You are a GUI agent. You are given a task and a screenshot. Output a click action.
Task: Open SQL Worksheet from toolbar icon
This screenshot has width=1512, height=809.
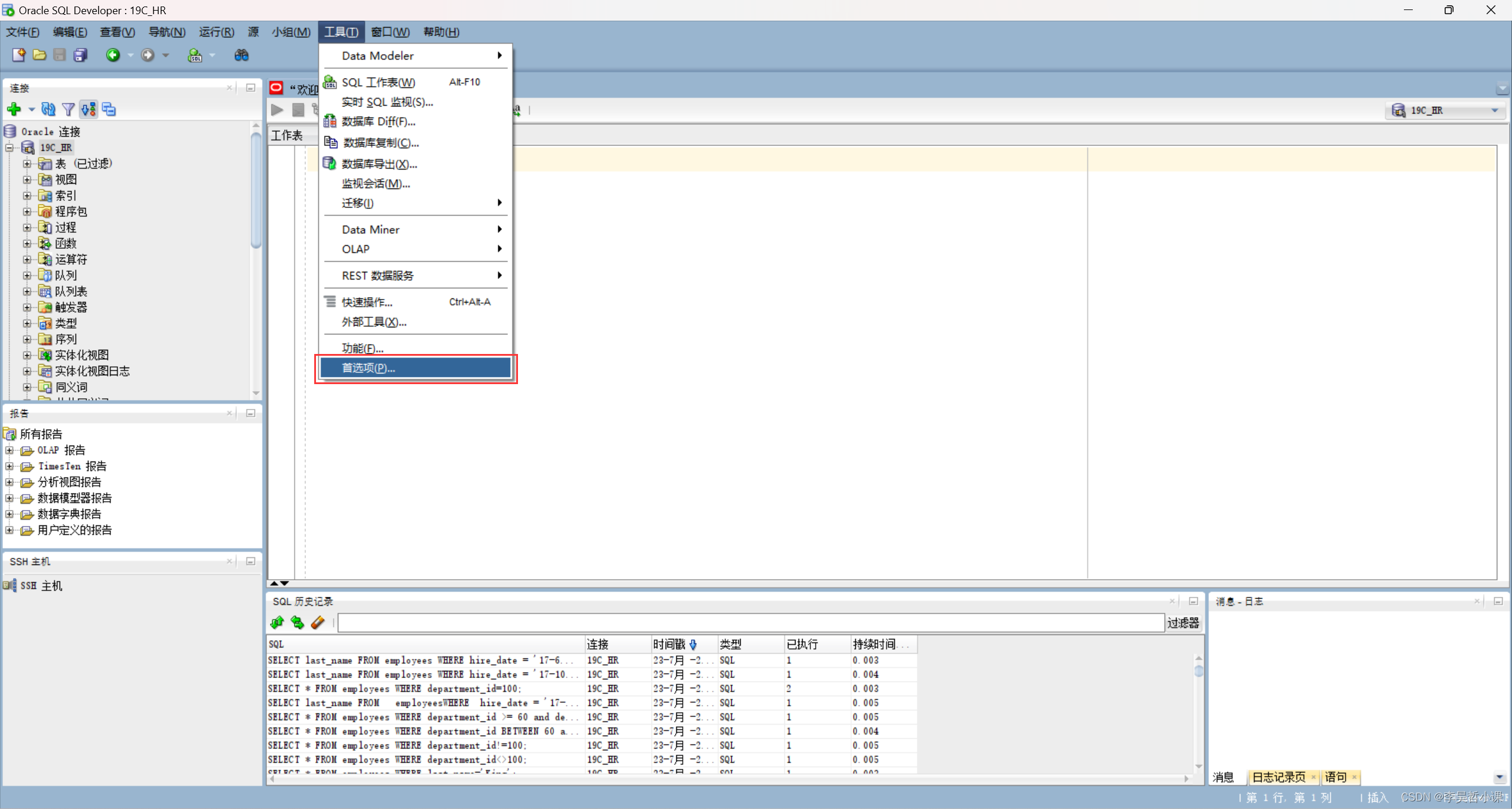tap(195, 55)
